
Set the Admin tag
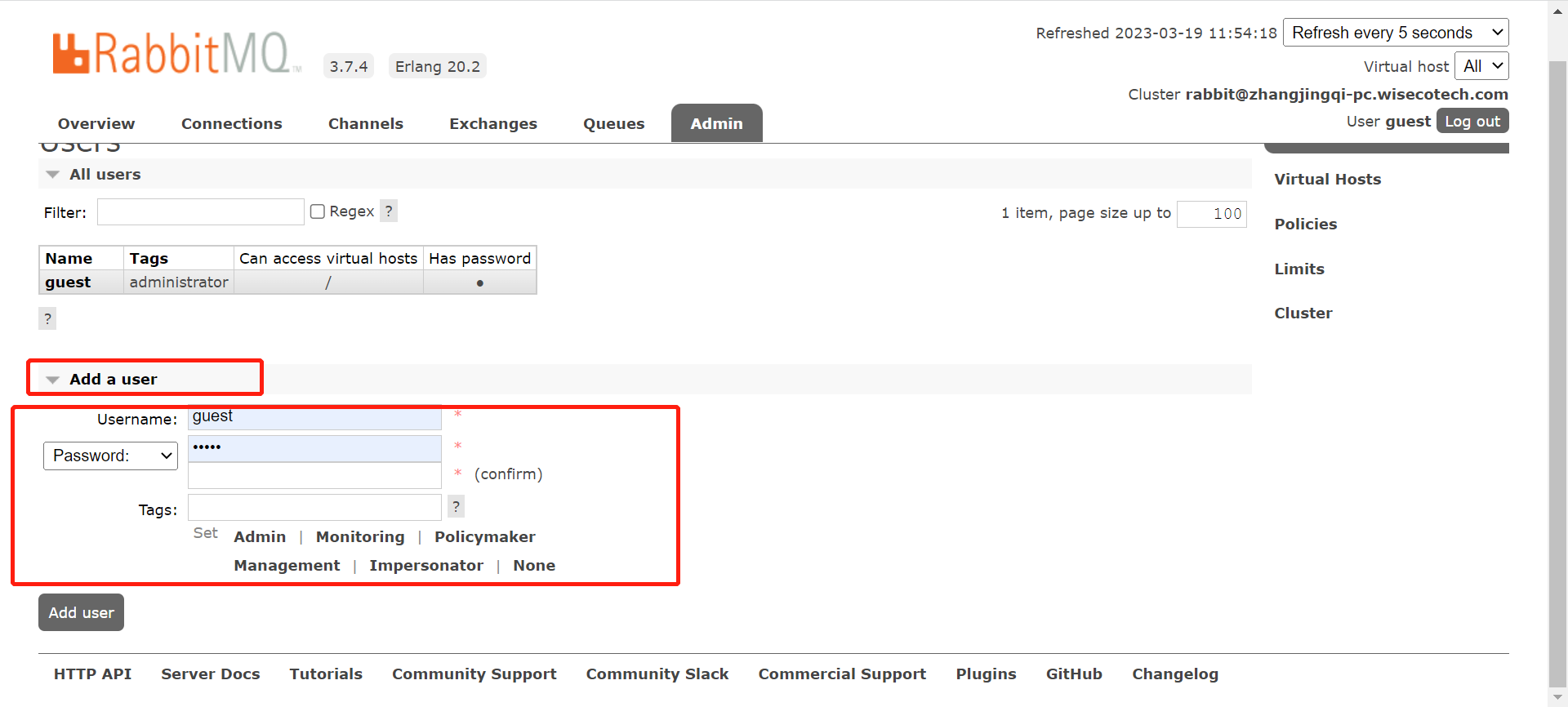click(x=260, y=537)
